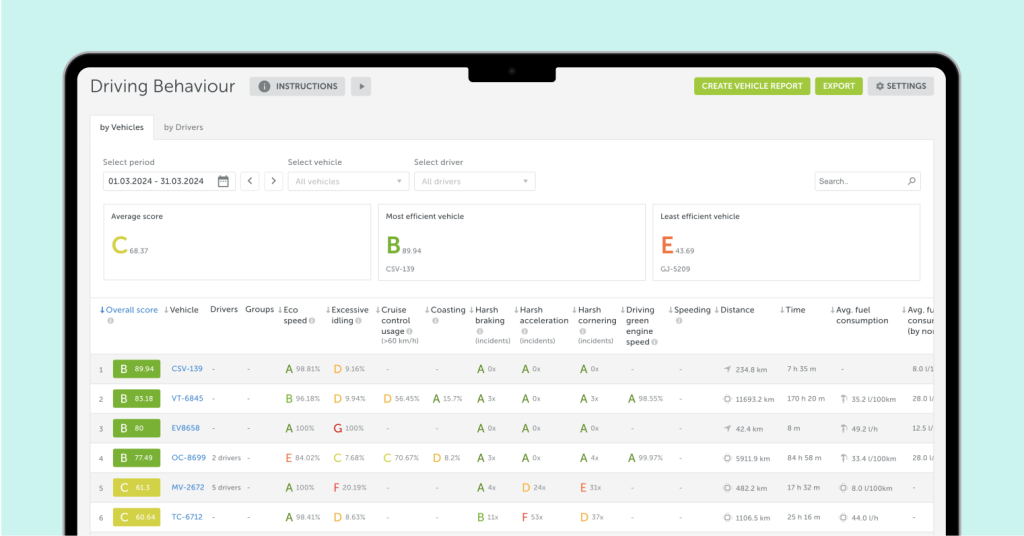Click the calendar icon in the period field
Viewport: 1024px width, 536px height.
(223, 181)
